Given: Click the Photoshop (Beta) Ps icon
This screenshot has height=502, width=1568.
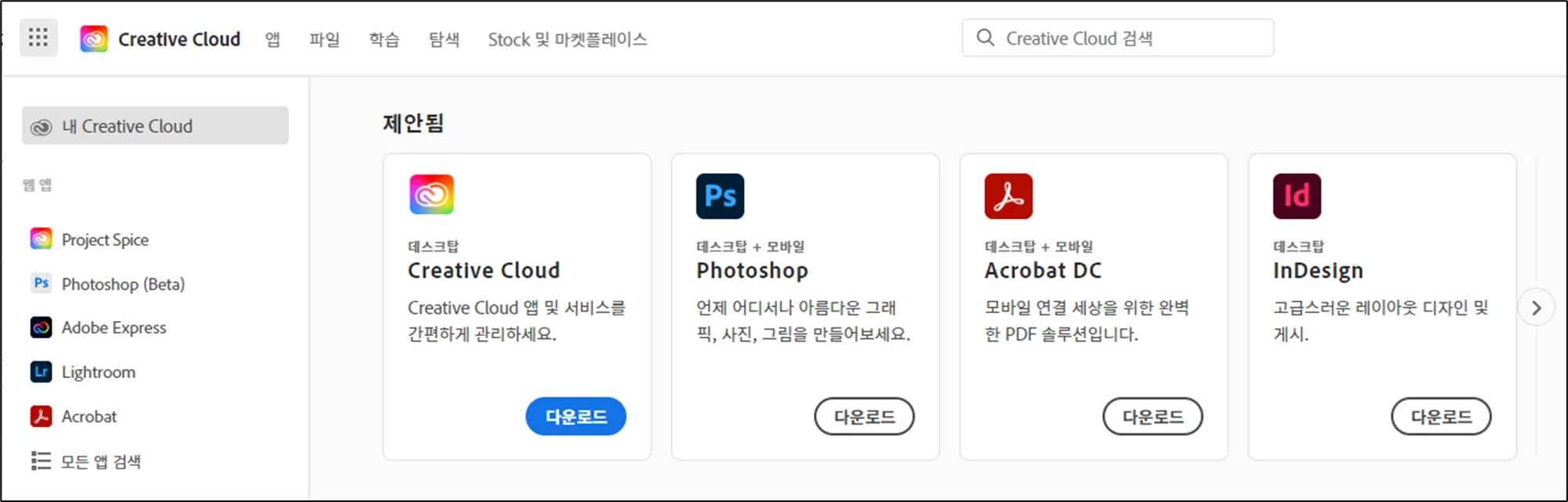Looking at the screenshot, I should (x=41, y=284).
